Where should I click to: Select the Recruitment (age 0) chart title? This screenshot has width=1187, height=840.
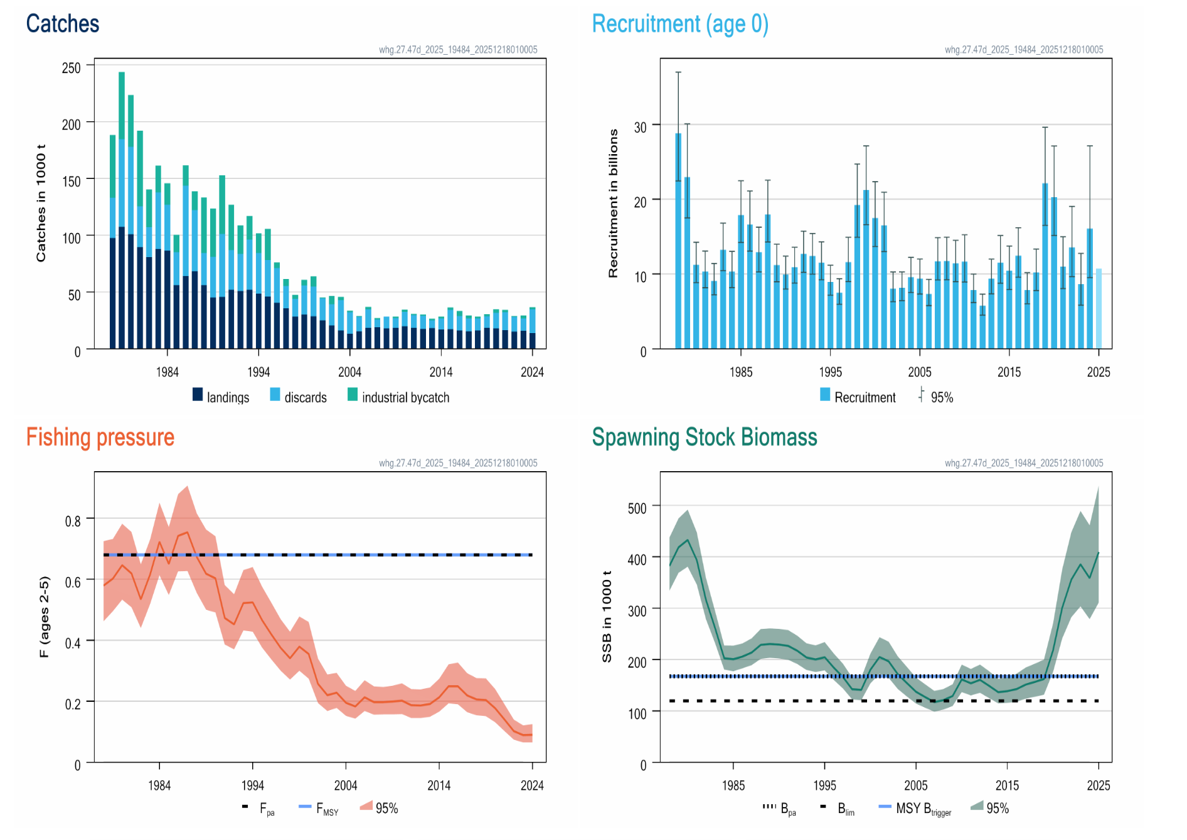(x=680, y=23)
